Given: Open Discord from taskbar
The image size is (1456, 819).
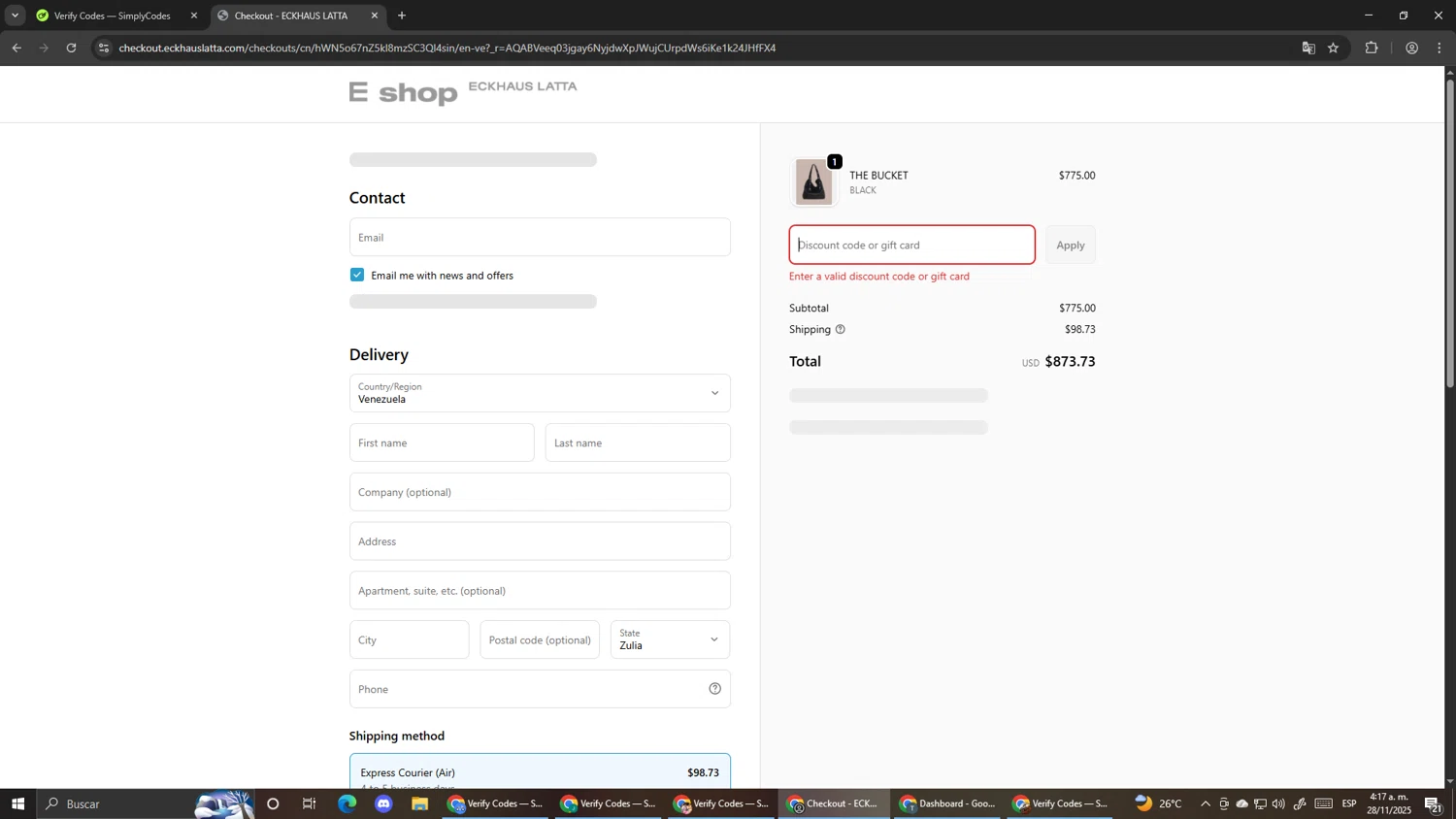Looking at the screenshot, I should pos(383,803).
